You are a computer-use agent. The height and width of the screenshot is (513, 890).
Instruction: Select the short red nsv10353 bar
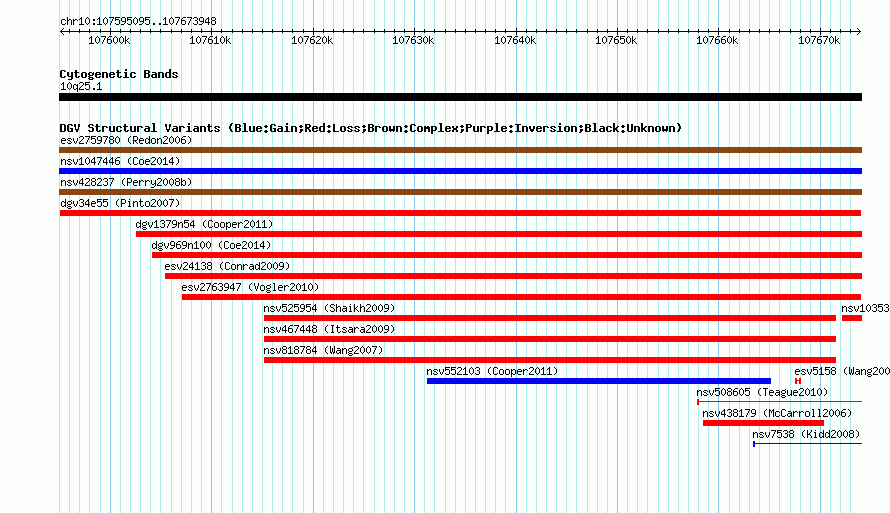[852, 318]
